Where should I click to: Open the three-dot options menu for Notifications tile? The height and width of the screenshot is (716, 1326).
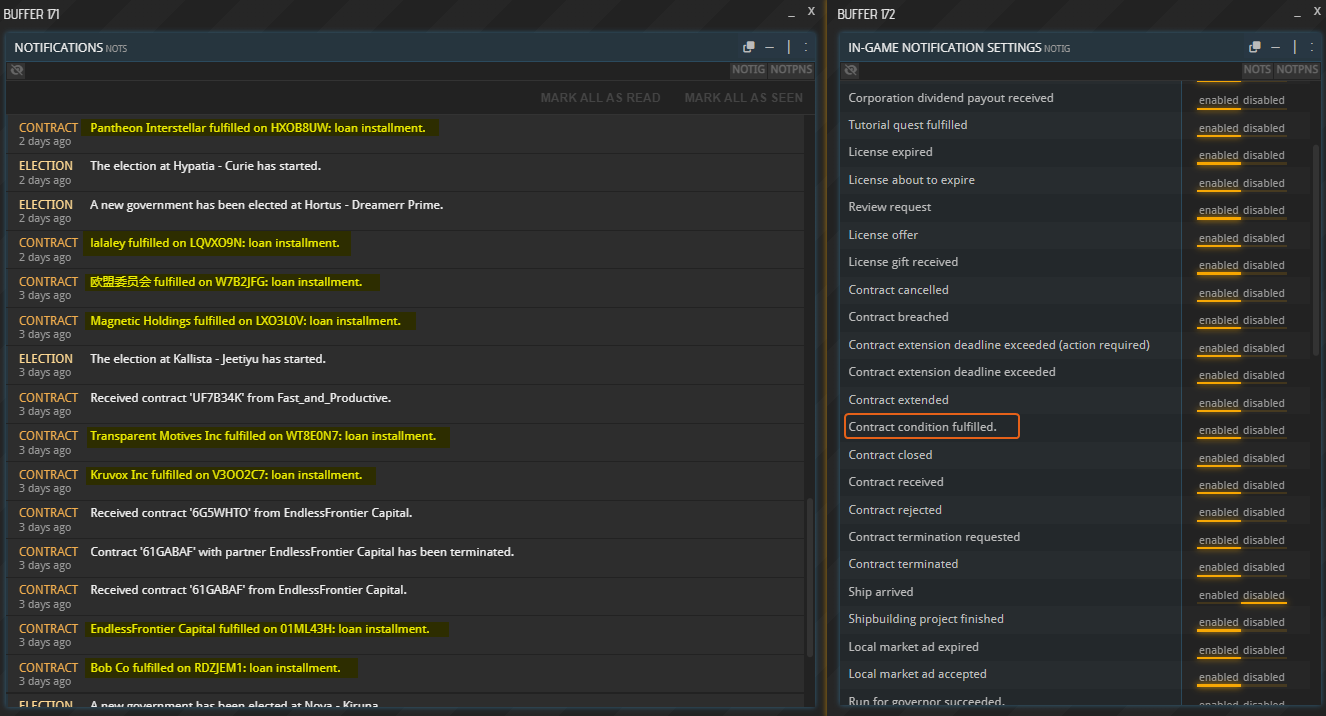[x=805, y=47]
